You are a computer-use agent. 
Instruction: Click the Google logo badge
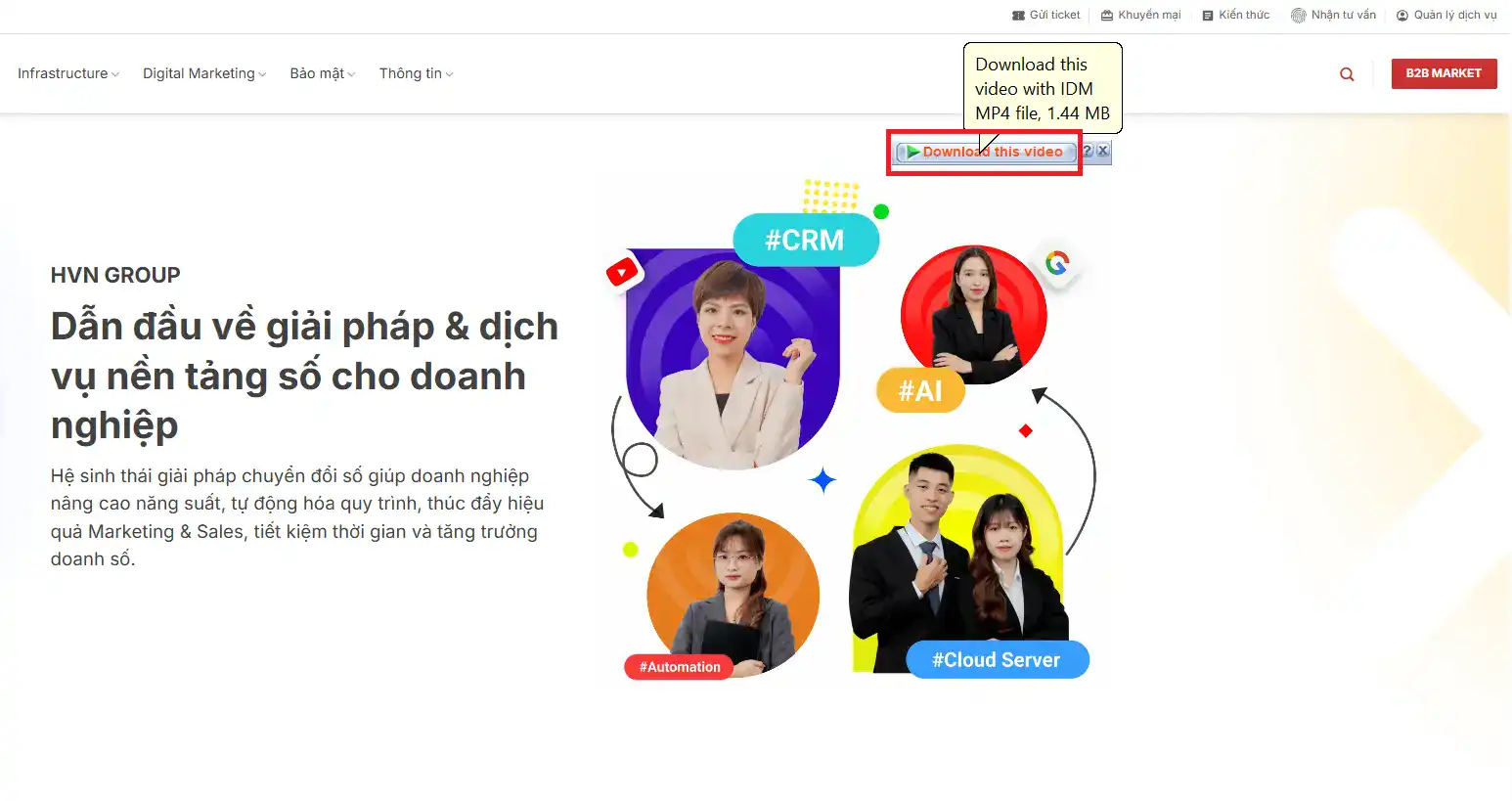pos(1057,263)
